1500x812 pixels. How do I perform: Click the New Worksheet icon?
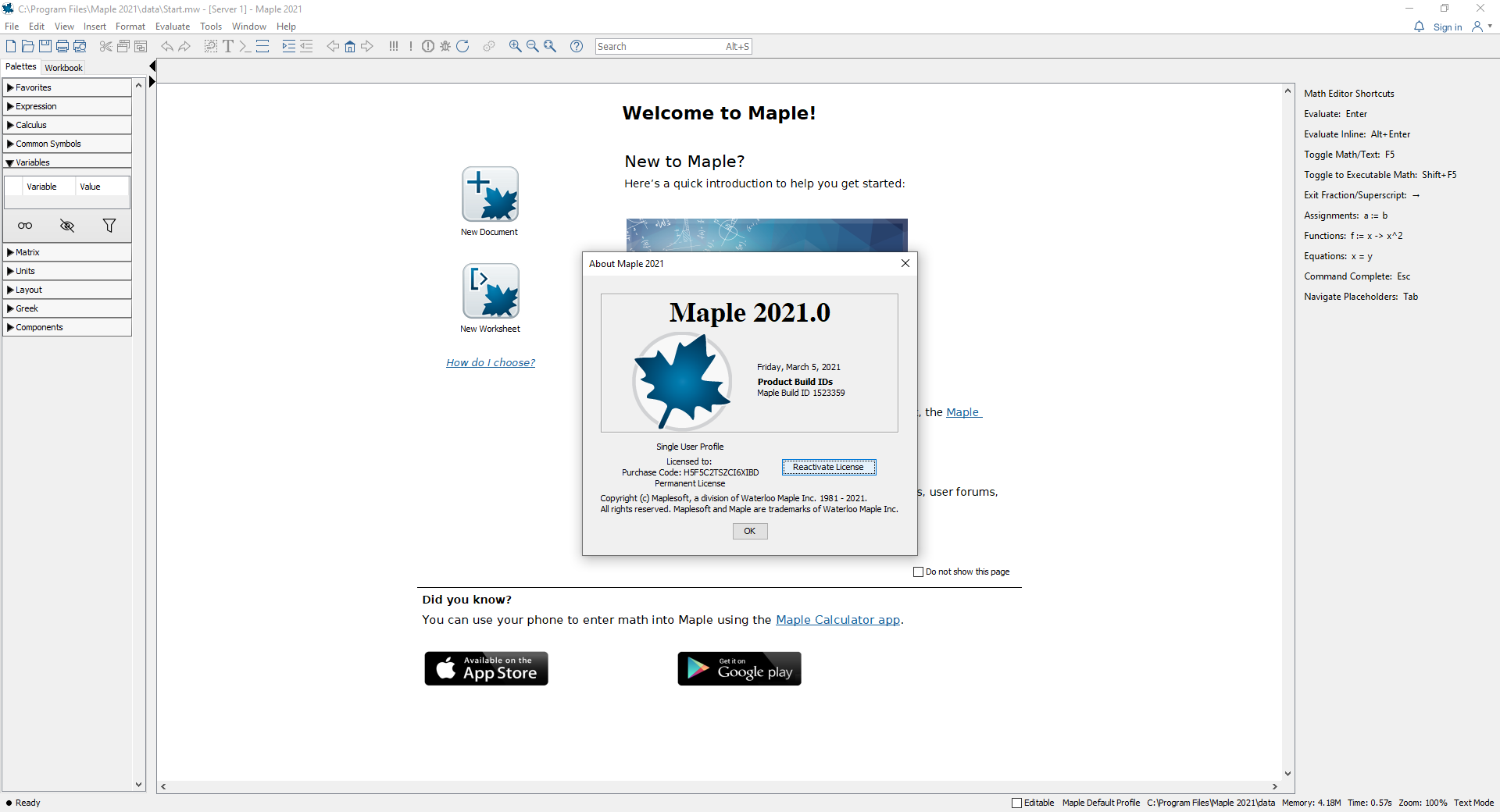click(x=491, y=290)
